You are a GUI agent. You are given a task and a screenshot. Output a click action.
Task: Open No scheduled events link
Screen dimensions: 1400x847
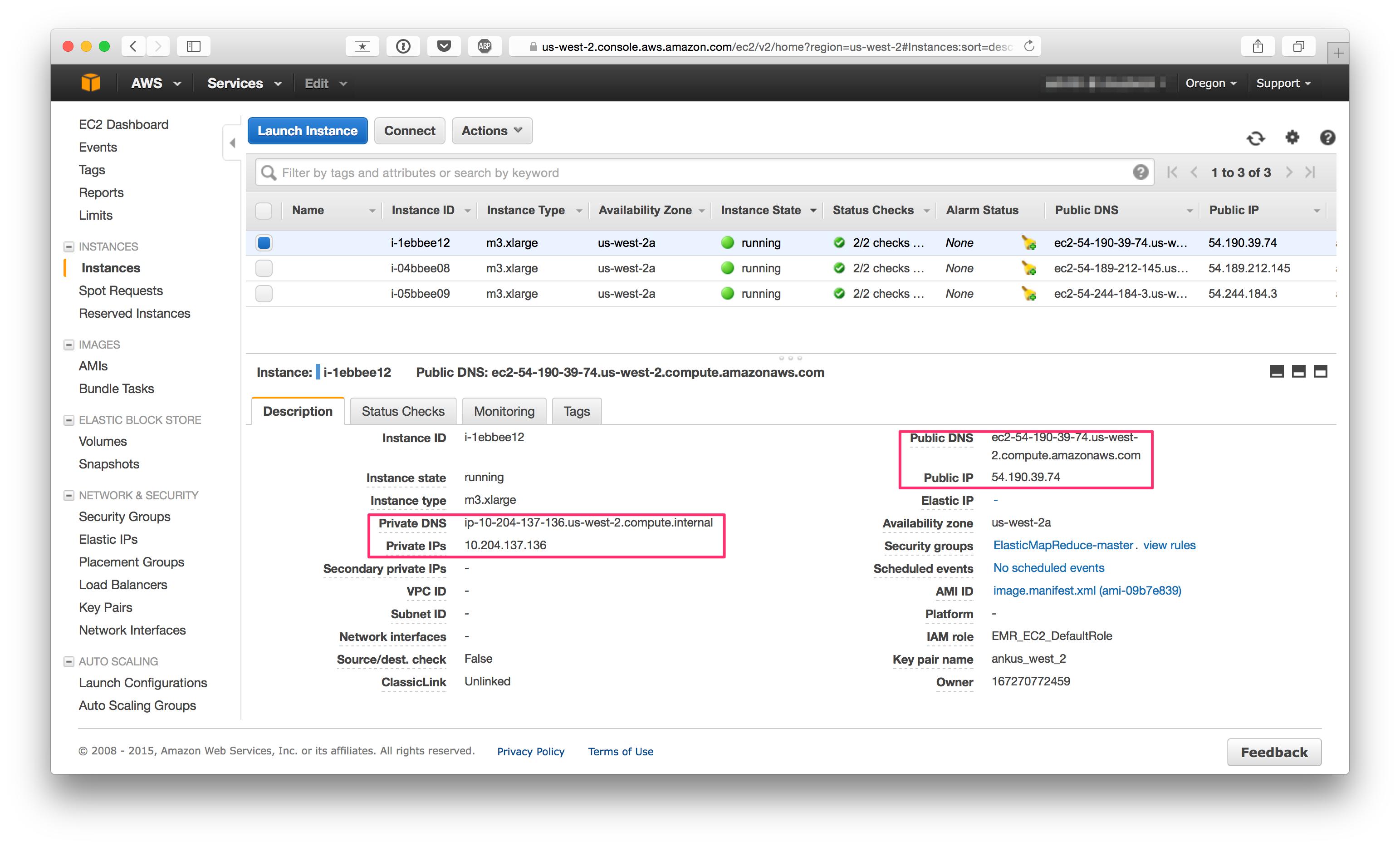click(x=1048, y=568)
